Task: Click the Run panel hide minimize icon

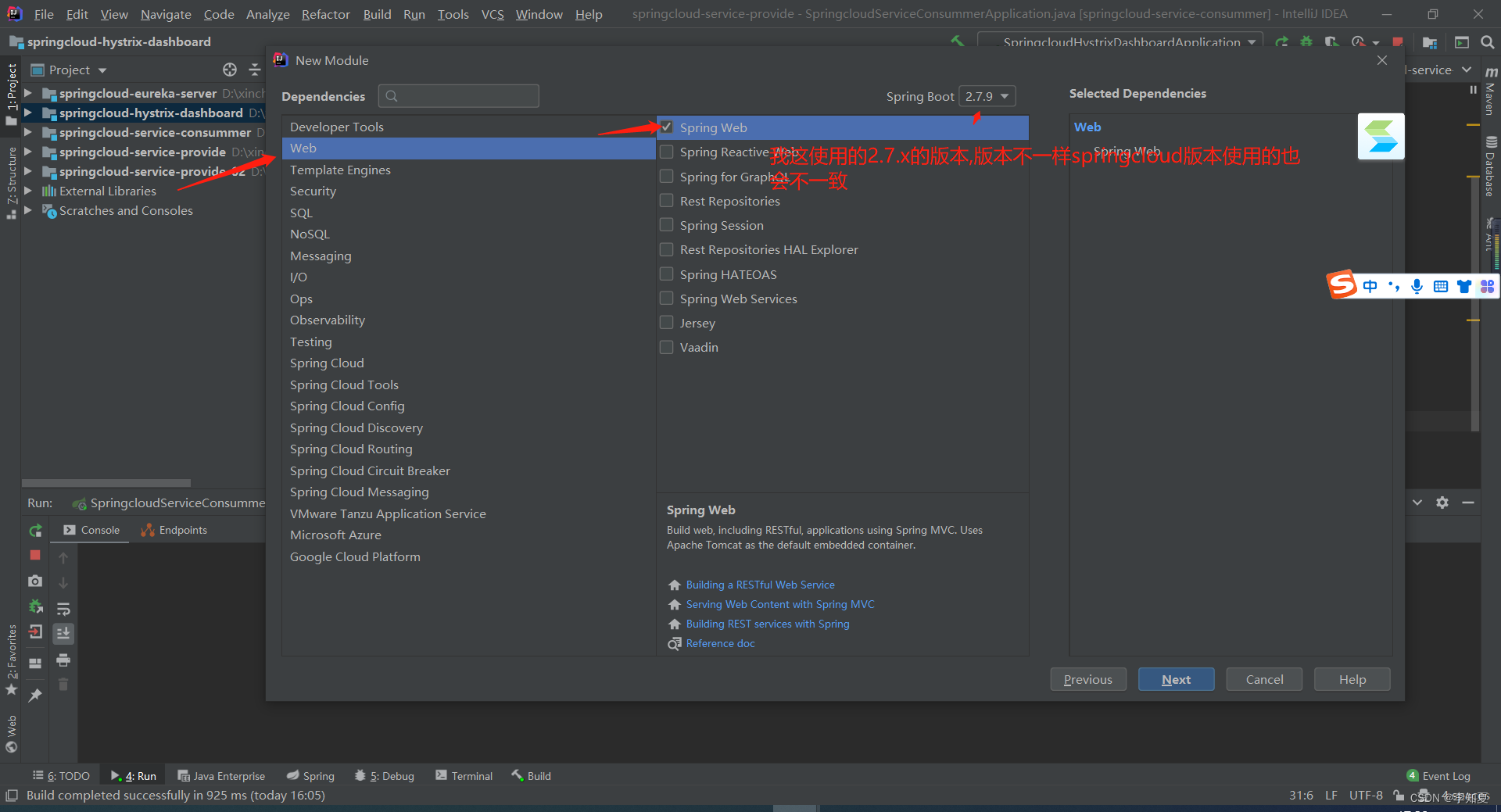Action: pos(1468,503)
